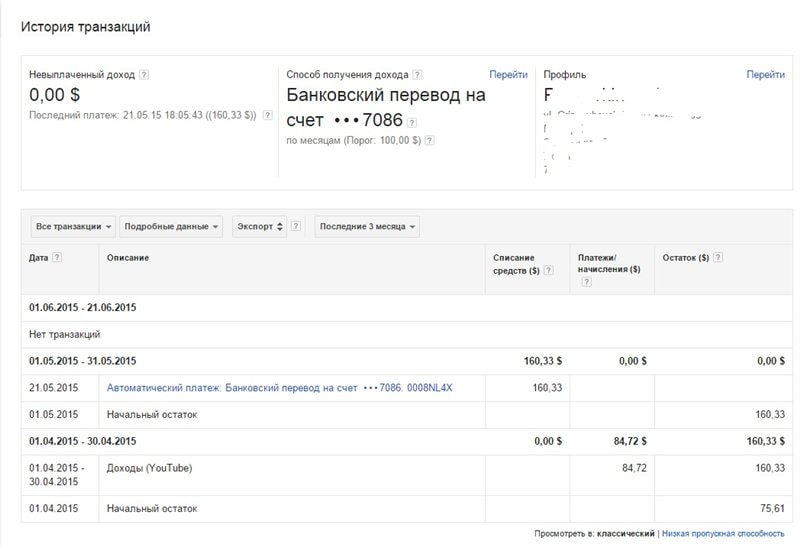The height and width of the screenshot is (547, 800).
Task: Click Перейти link in Профиль section
Action: tap(765, 75)
